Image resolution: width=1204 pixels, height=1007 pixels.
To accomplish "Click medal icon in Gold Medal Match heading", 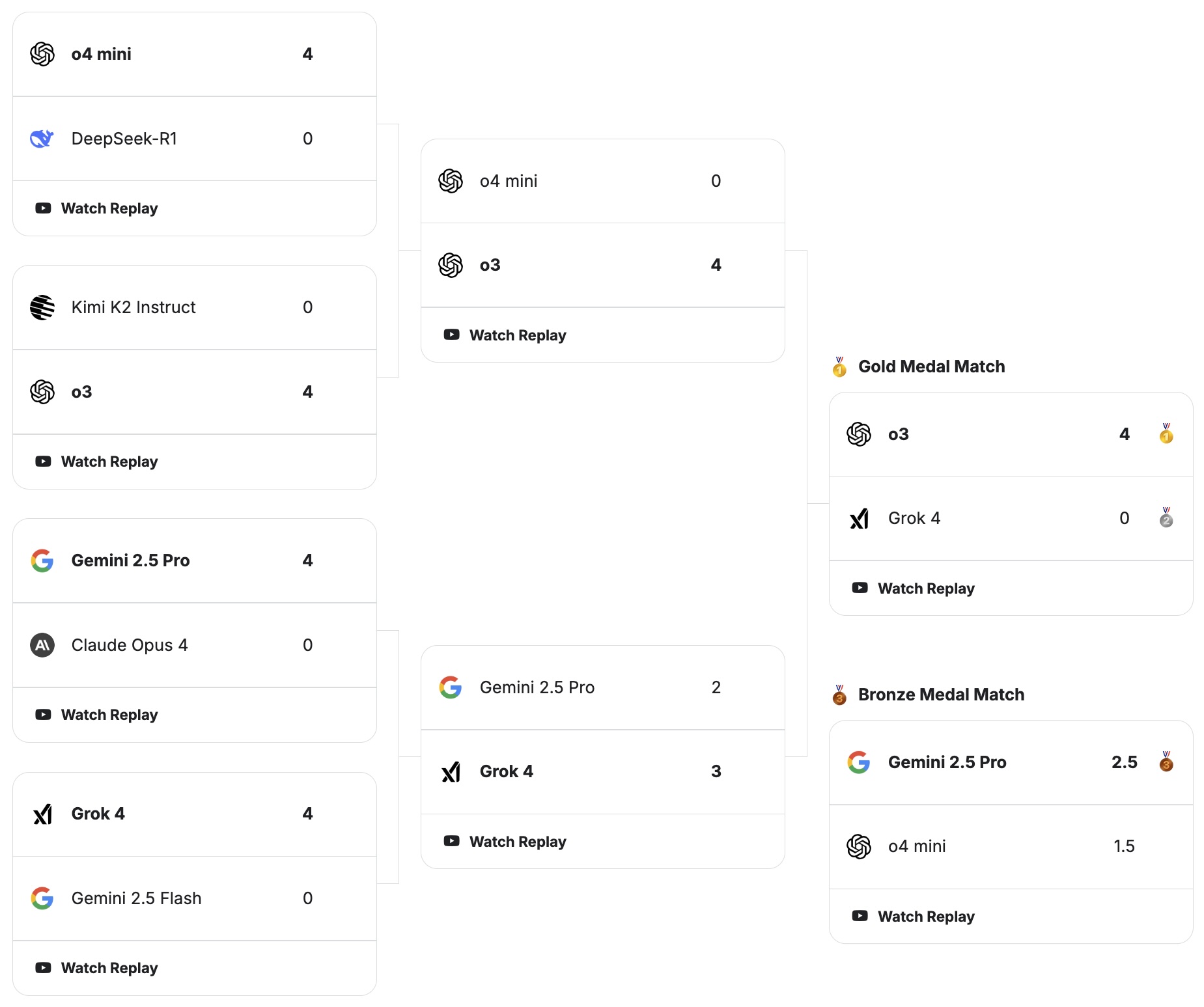I will point(839,366).
